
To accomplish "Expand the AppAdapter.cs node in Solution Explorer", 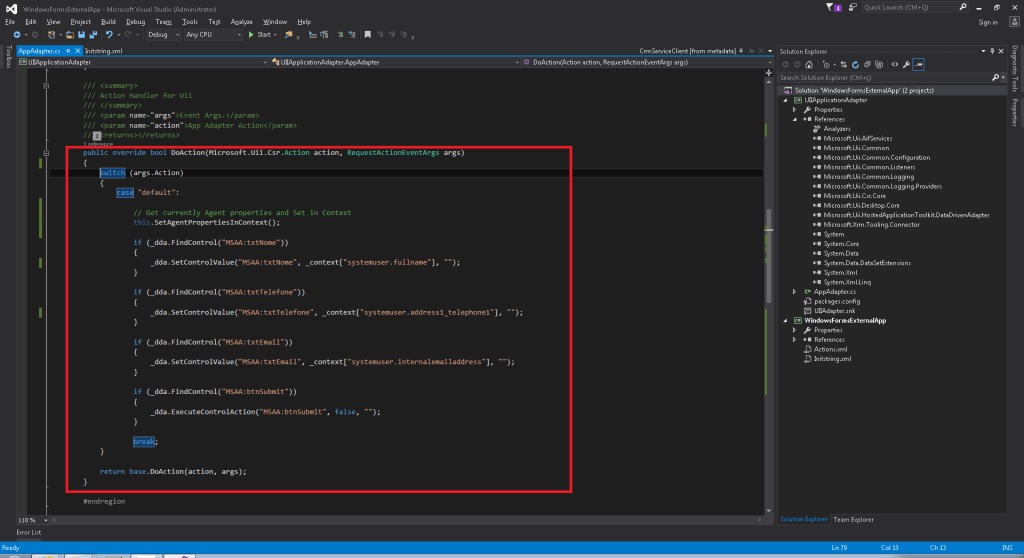I will (795, 291).
